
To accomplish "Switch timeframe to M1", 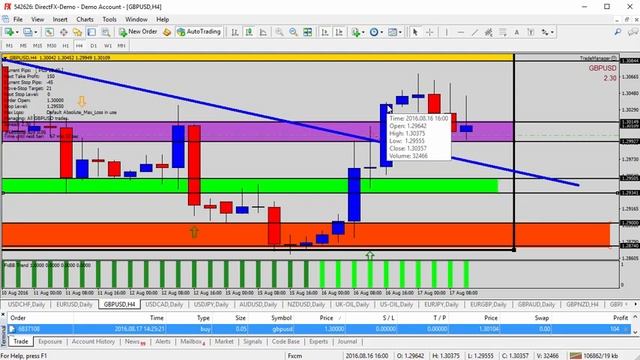I will (9, 46).
